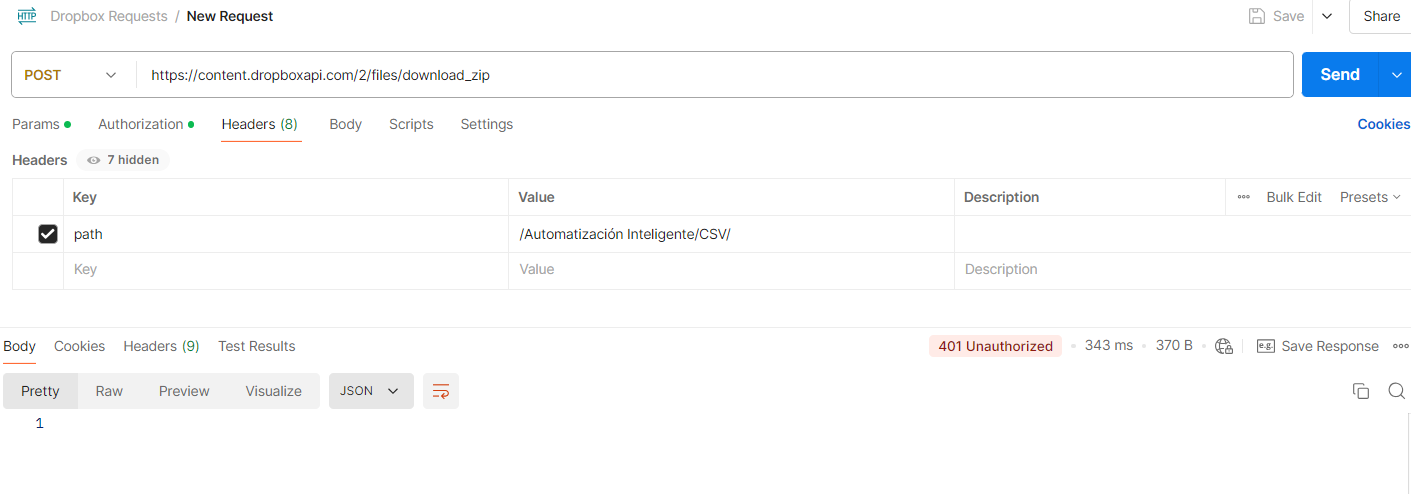Expand the Presets dropdown
The height and width of the screenshot is (494, 1411).
pos(1370,197)
